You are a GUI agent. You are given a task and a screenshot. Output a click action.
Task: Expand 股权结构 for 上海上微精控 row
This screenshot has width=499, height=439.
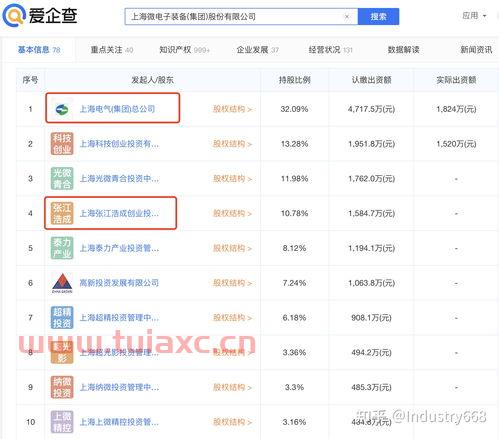(x=232, y=422)
